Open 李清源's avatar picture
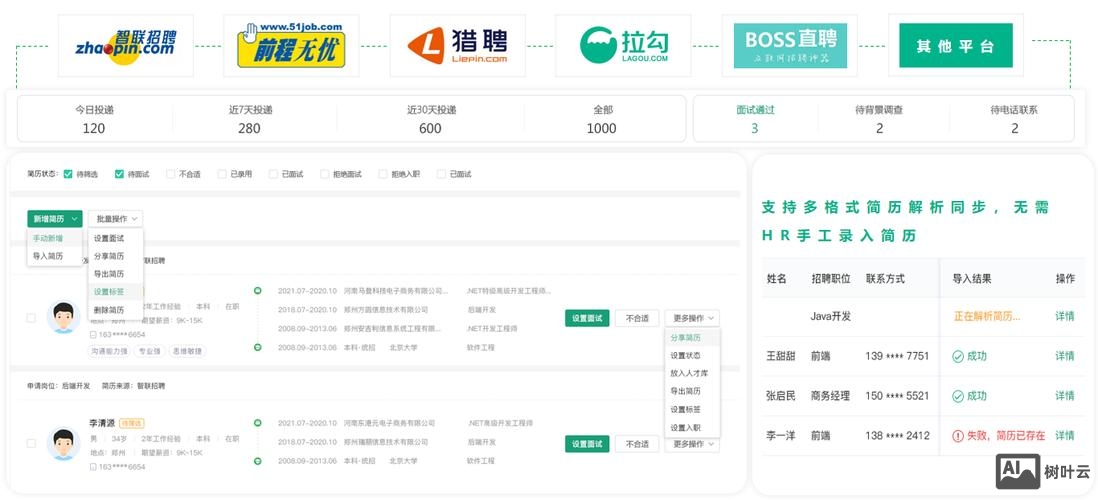 click(x=63, y=443)
